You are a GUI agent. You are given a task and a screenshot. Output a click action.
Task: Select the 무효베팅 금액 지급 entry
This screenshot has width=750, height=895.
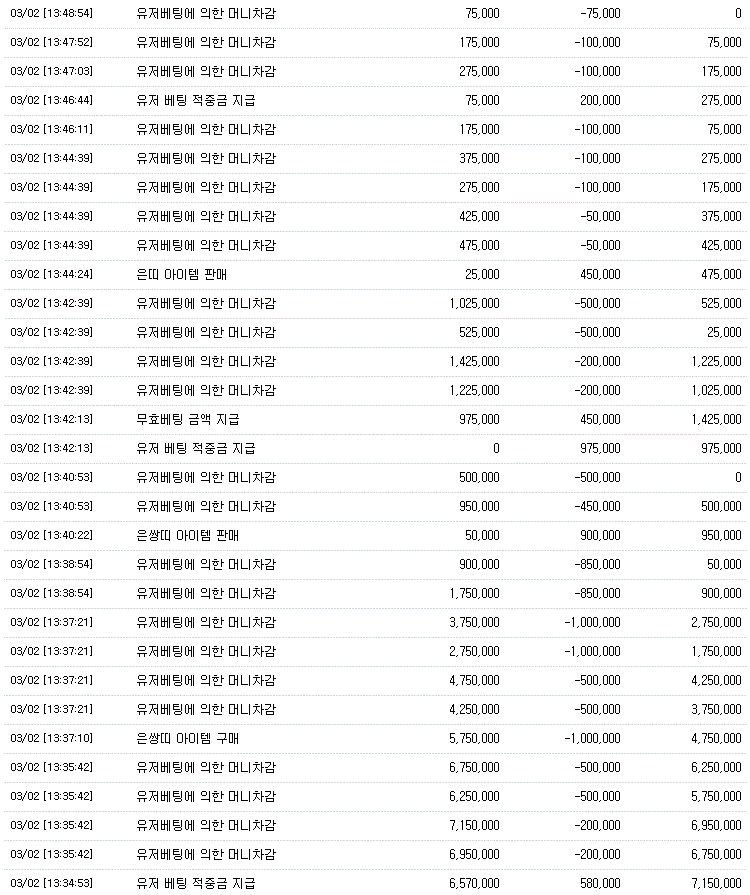click(x=188, y=420)
